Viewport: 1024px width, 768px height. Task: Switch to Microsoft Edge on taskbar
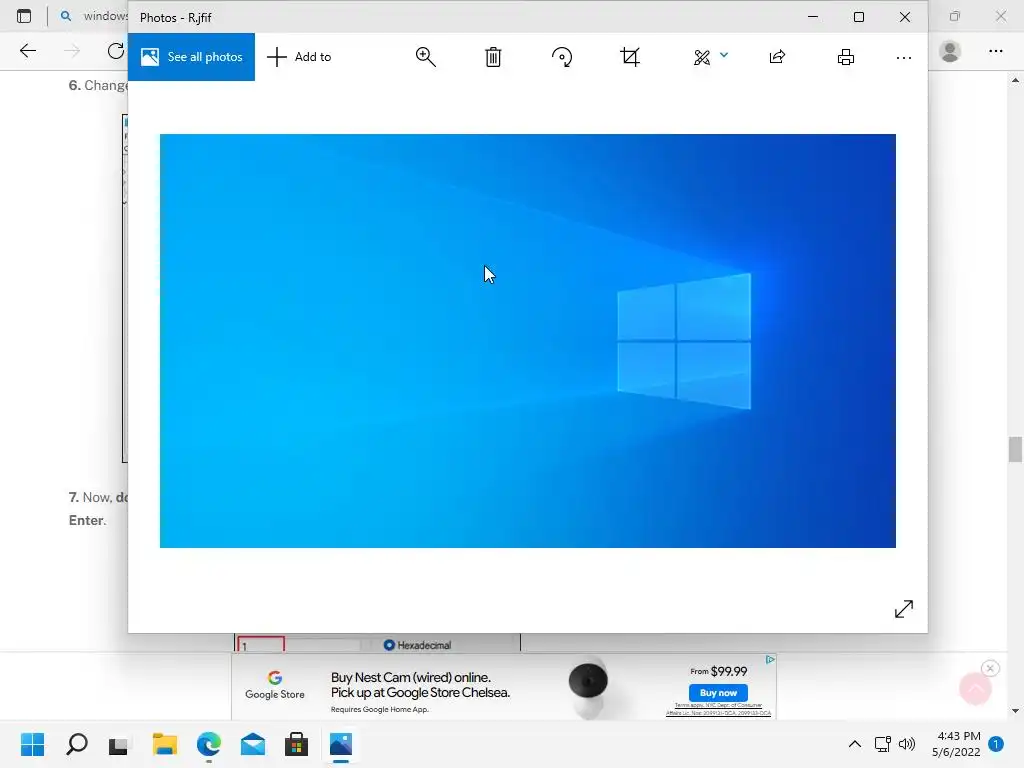point(209,744)
